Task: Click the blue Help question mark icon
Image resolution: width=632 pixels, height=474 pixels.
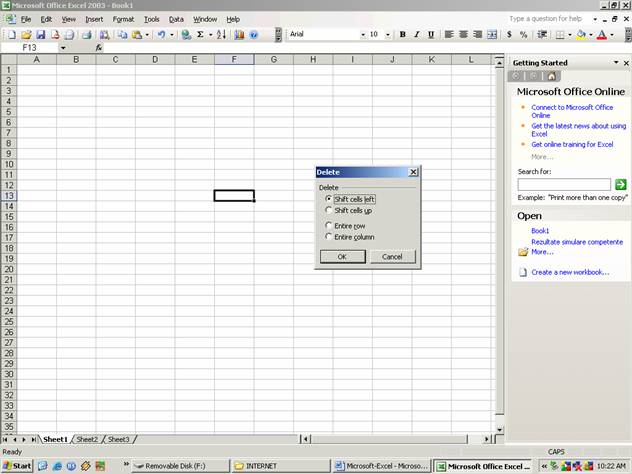Action: click(x=254, y=35)
